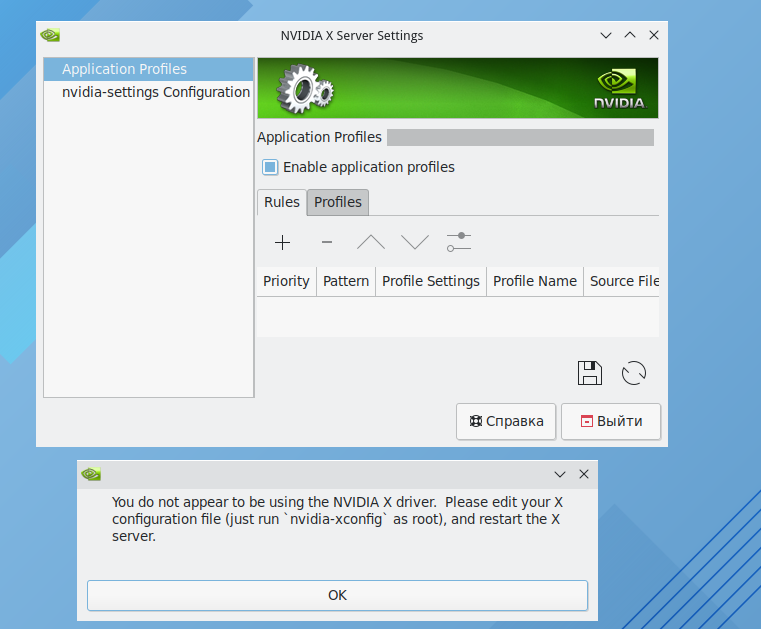The width and height of the screenshot is (761, 629).
Task: Save changes using the floppy disk icon
Action: (590, 373)
